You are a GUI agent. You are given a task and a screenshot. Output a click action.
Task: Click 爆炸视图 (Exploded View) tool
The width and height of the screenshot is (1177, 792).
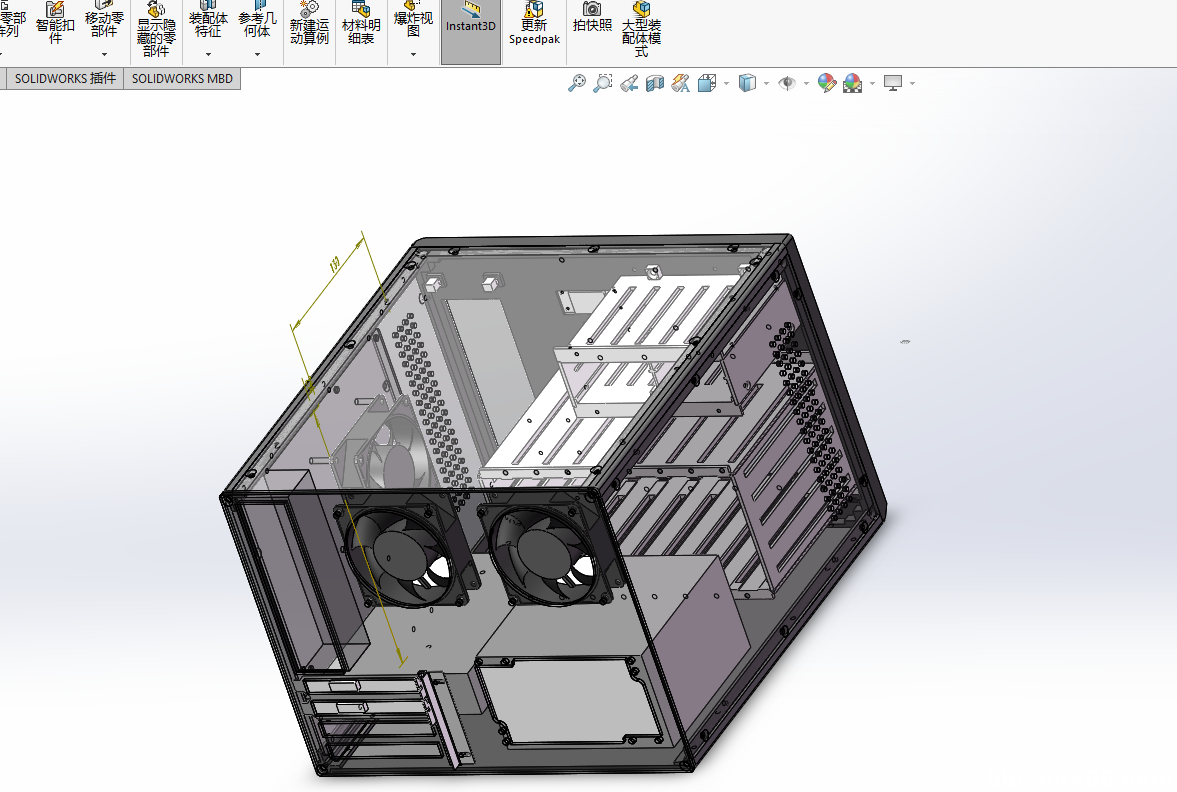point(414,20)
